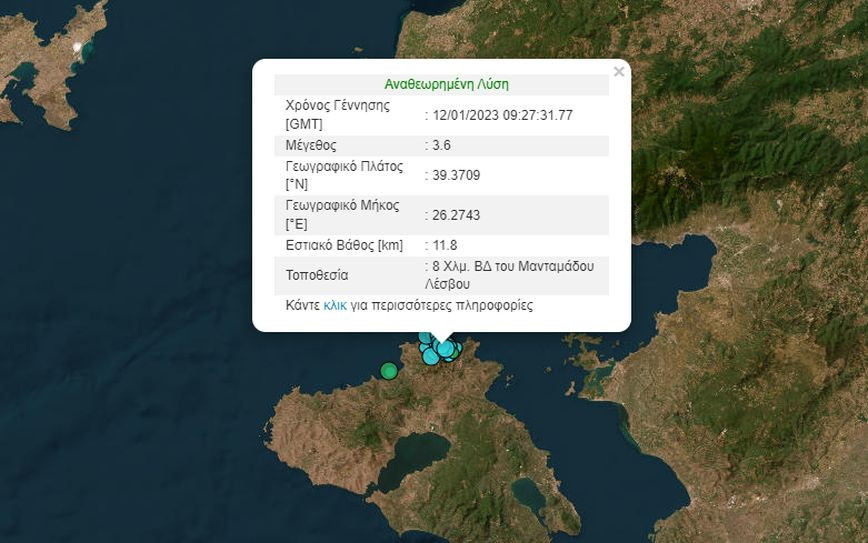Screen dimensions: 868x543
Task: Click the longitude value 26.2743
Action: [455, 215]
